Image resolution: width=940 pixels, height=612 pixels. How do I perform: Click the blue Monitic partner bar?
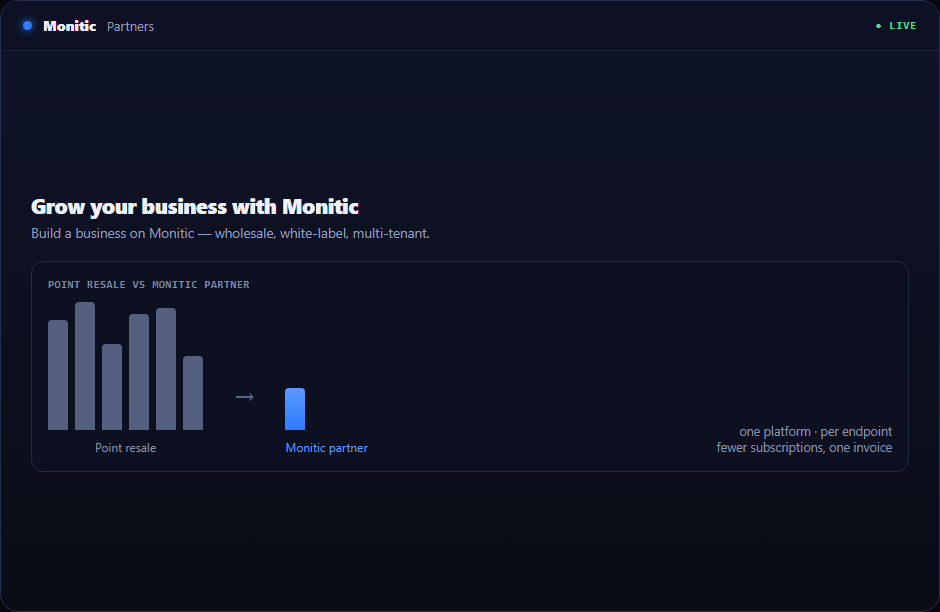pyautogui.click(x=295, y=409)
